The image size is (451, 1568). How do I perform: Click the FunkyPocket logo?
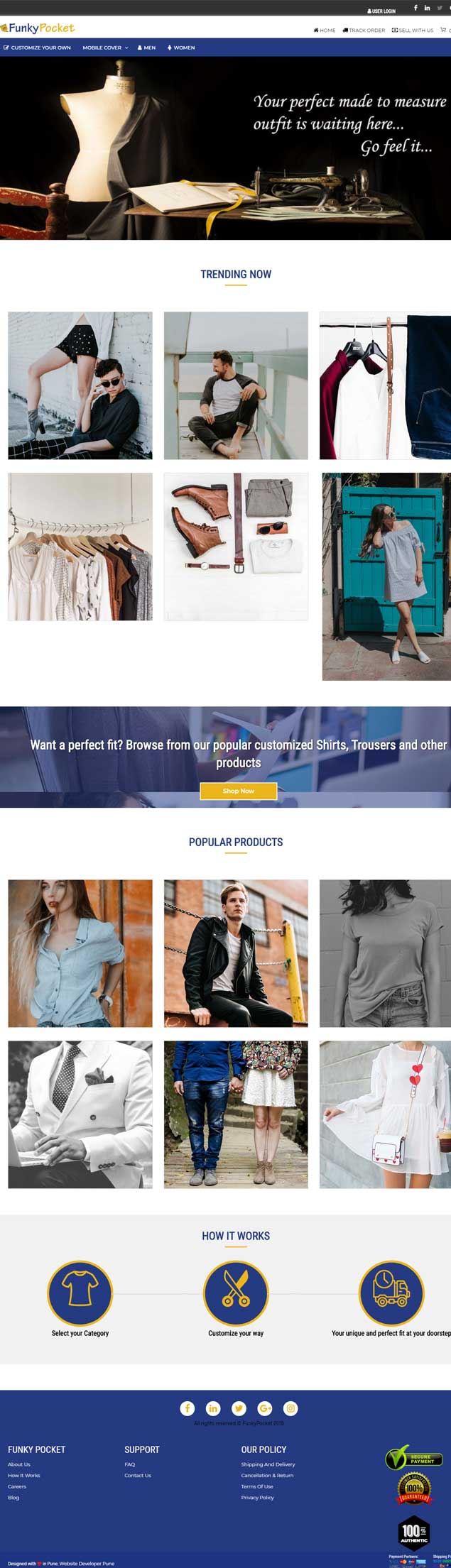click(x=38, y=28)
